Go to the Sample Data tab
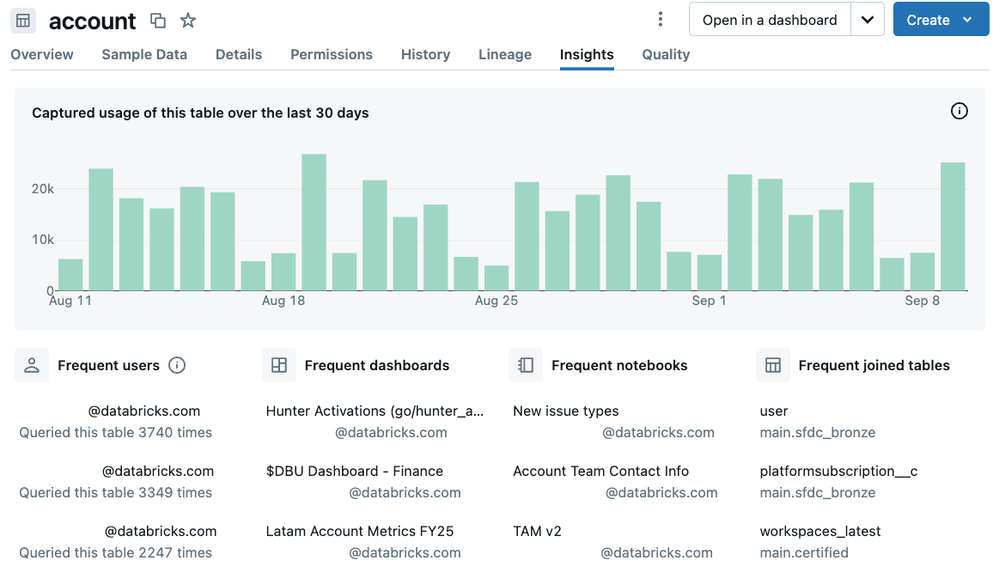This screenshot has height=573, width=999. coord(144,55)
